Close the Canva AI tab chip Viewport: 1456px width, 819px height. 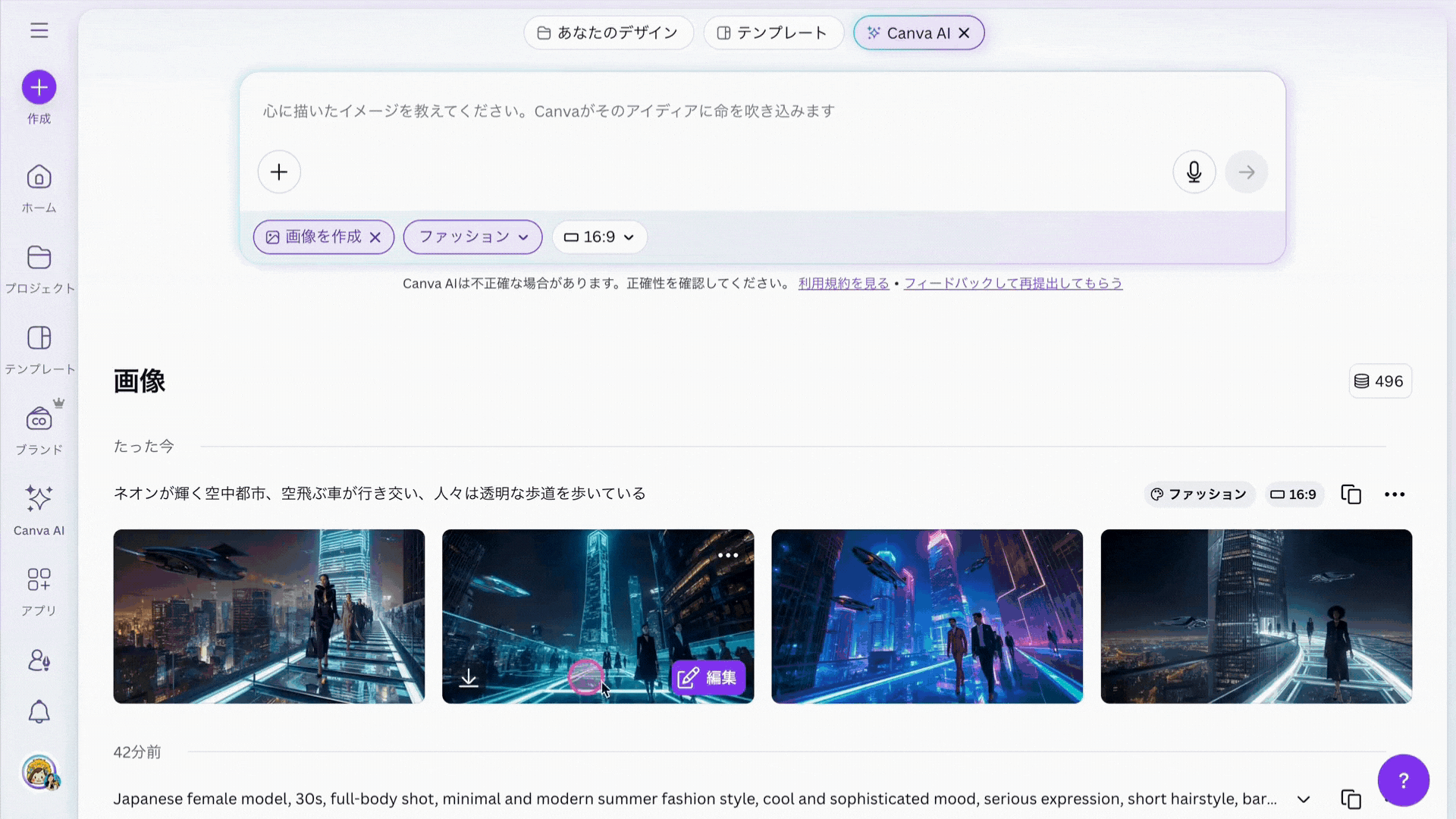(x=964, y=33)
